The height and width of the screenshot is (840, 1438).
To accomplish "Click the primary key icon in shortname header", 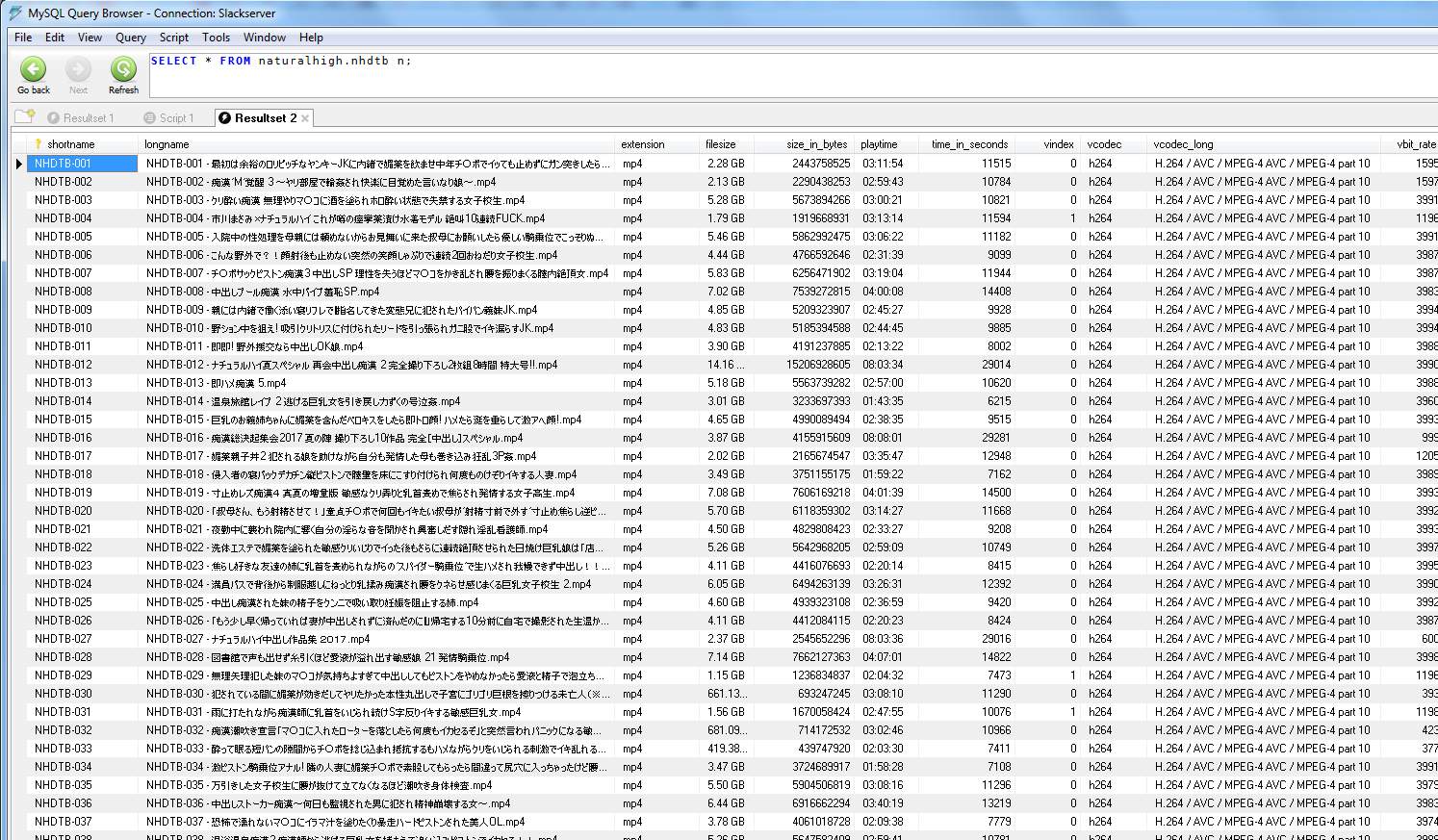I will 39,144.
